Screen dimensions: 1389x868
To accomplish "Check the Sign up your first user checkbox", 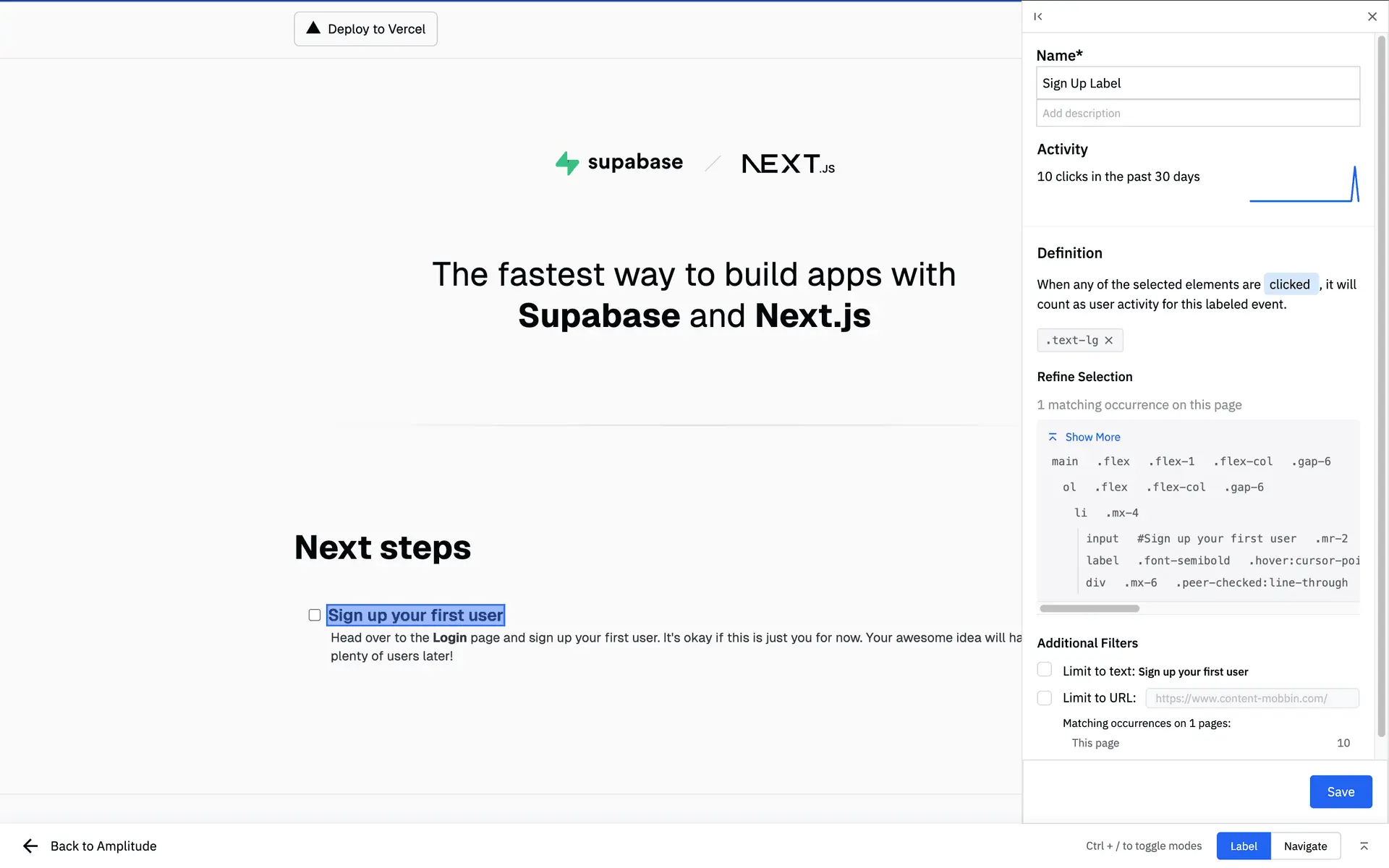I will pos(314,615).
